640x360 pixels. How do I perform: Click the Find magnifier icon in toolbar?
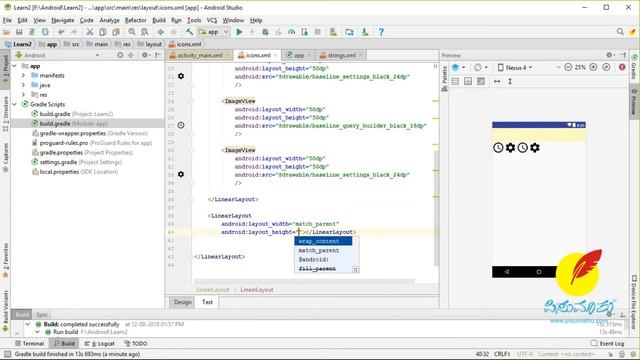pos(131,32)
